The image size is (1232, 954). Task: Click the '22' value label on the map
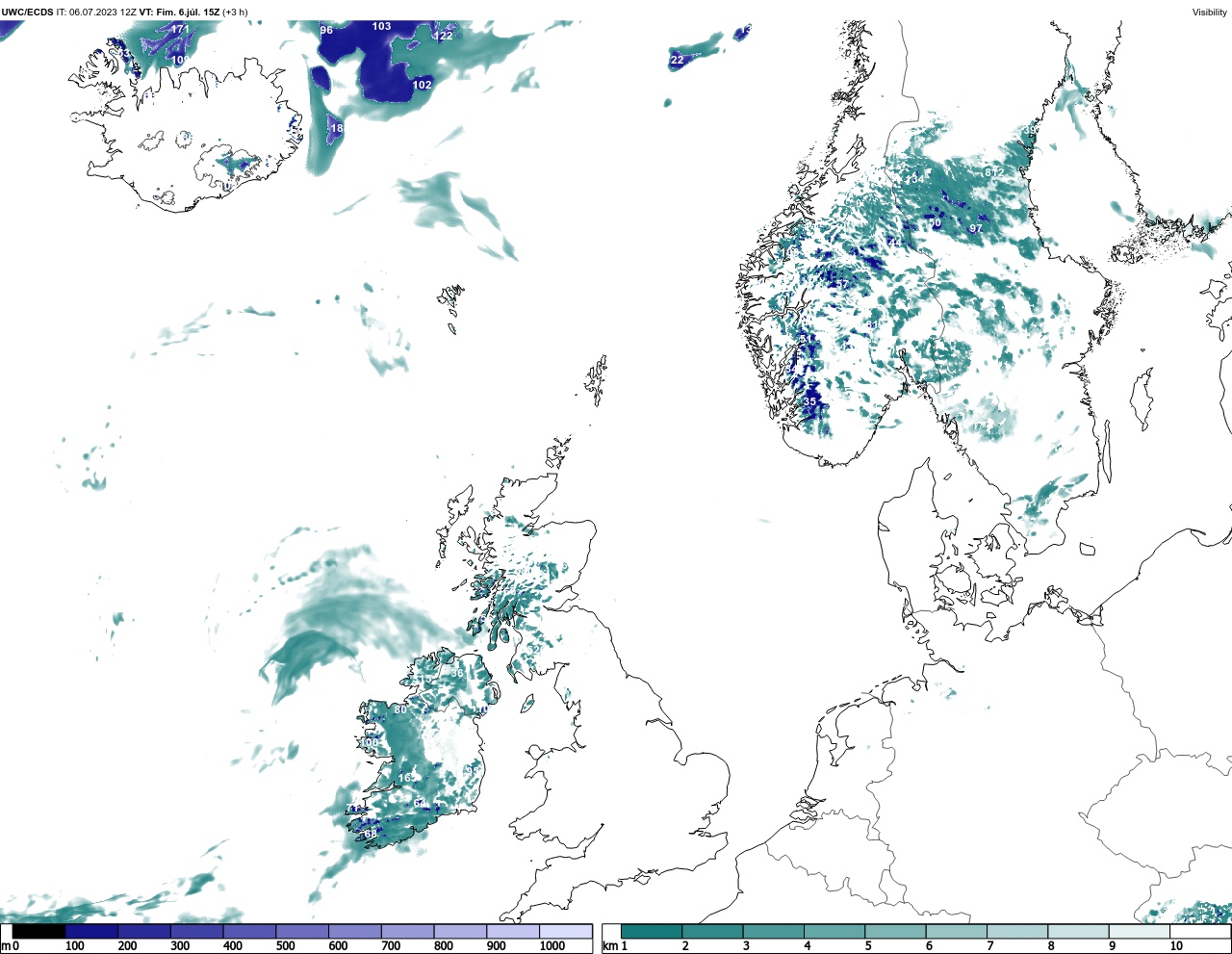point(678,60)
